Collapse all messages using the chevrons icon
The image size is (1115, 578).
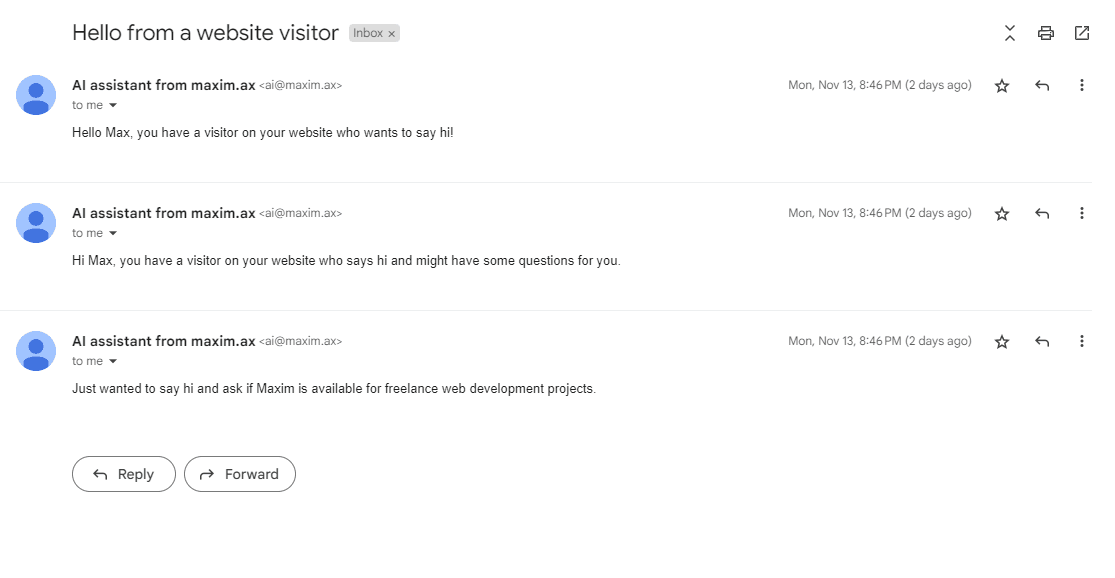coord(1010,33)
